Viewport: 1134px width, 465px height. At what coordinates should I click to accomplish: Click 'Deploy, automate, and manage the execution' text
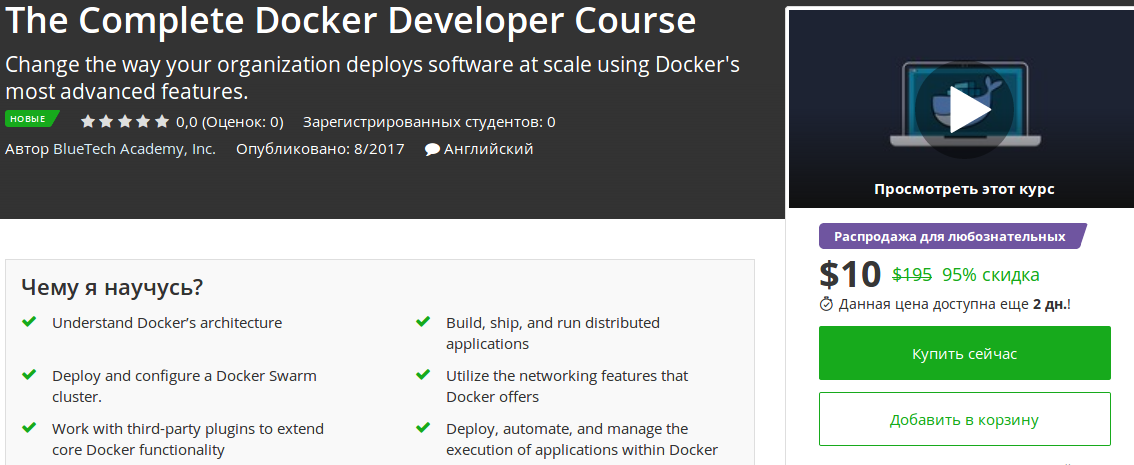[x=582, y=439]
